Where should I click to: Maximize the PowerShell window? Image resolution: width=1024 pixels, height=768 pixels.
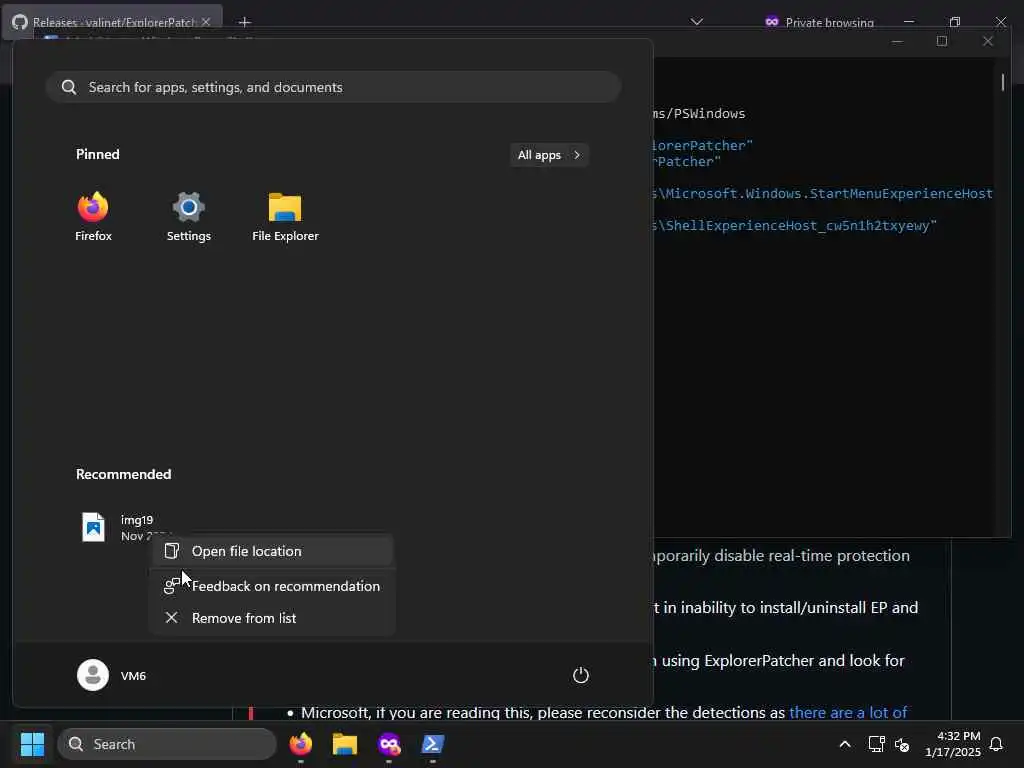click(x=942, y=41)
